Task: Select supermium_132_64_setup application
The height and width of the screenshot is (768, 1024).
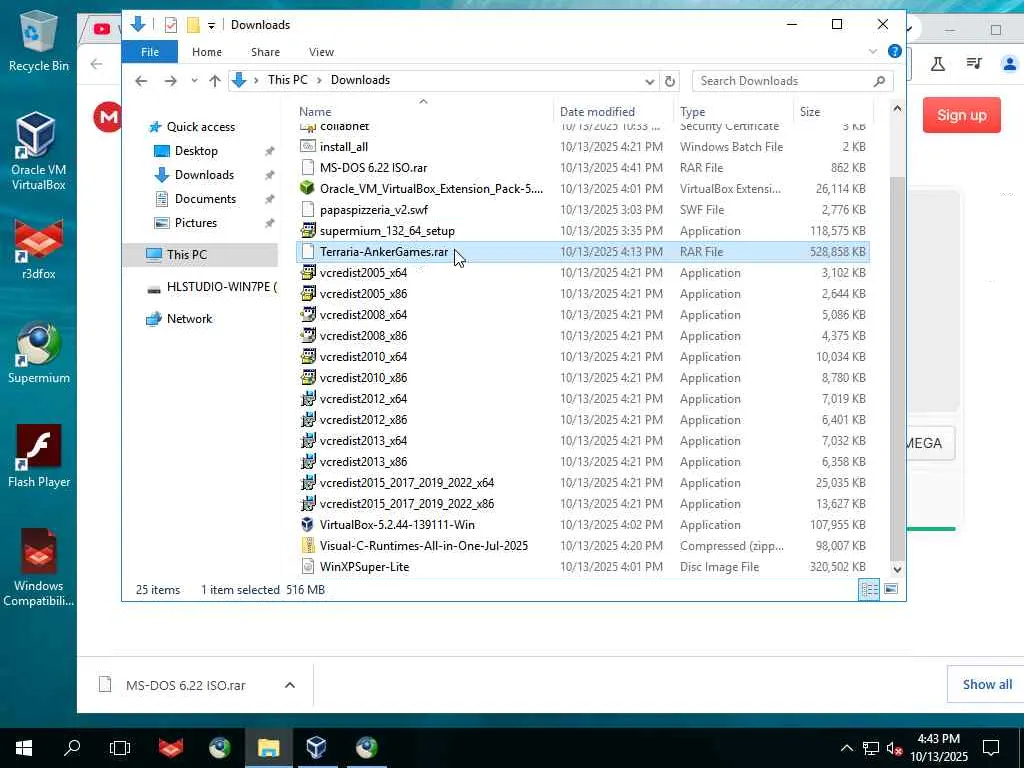Action: pos(583,231)
